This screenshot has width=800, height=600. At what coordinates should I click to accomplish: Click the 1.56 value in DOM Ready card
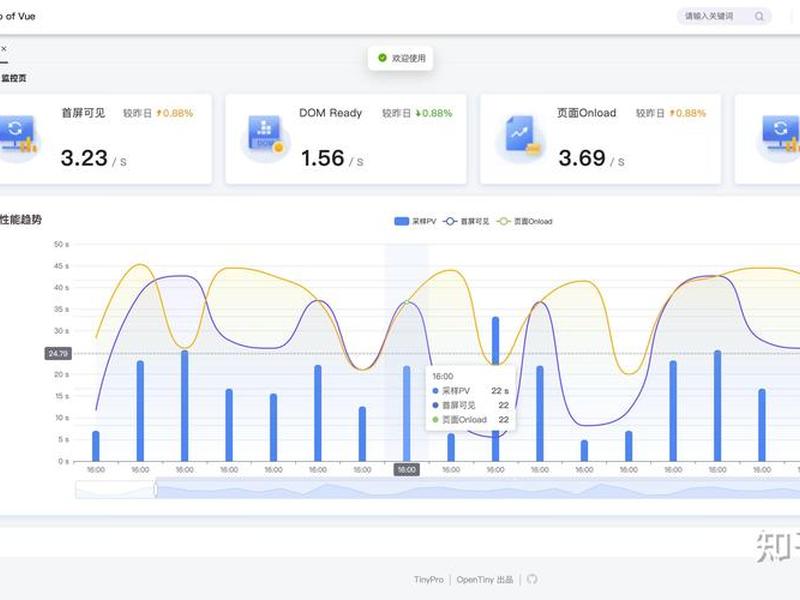tap(322, 158)
